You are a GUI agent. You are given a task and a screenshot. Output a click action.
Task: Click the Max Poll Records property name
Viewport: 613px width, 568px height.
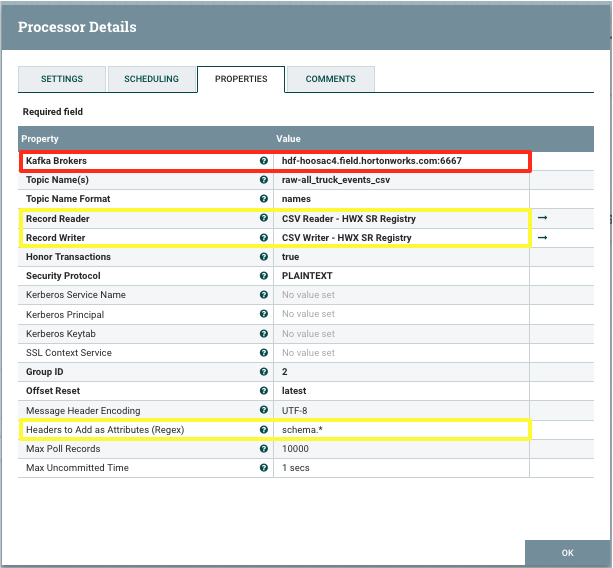point(63,449)
